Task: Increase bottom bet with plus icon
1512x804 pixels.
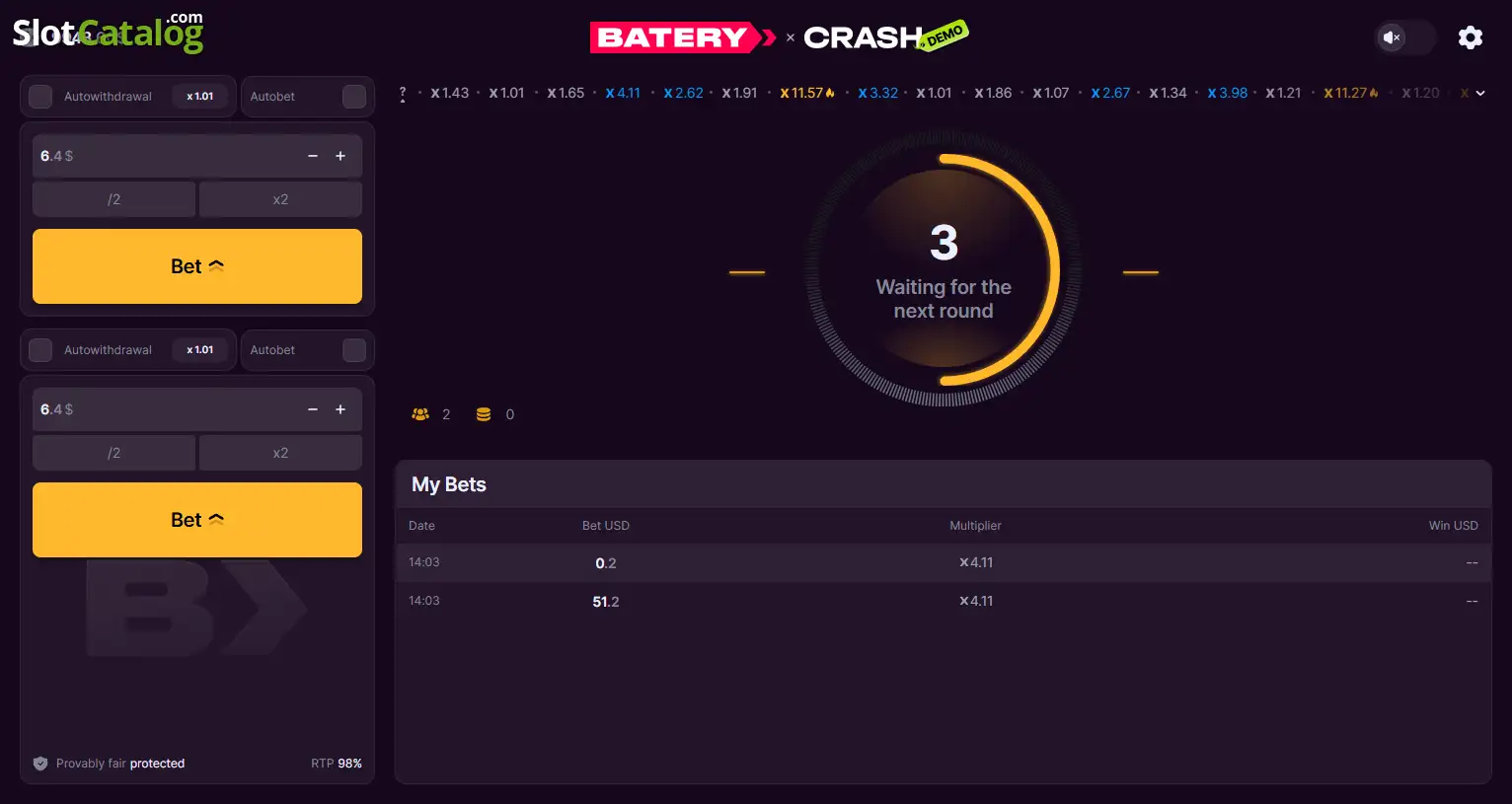Action: (x=340, y=409)
